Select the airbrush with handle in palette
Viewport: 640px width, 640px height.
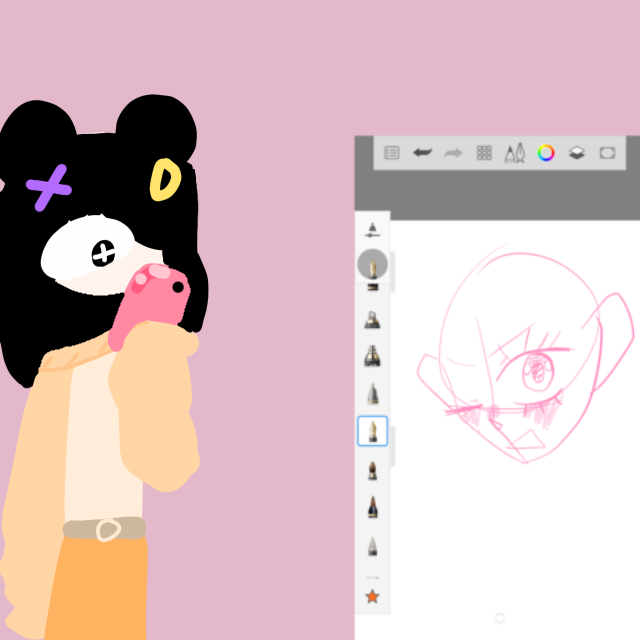(372, 320)
